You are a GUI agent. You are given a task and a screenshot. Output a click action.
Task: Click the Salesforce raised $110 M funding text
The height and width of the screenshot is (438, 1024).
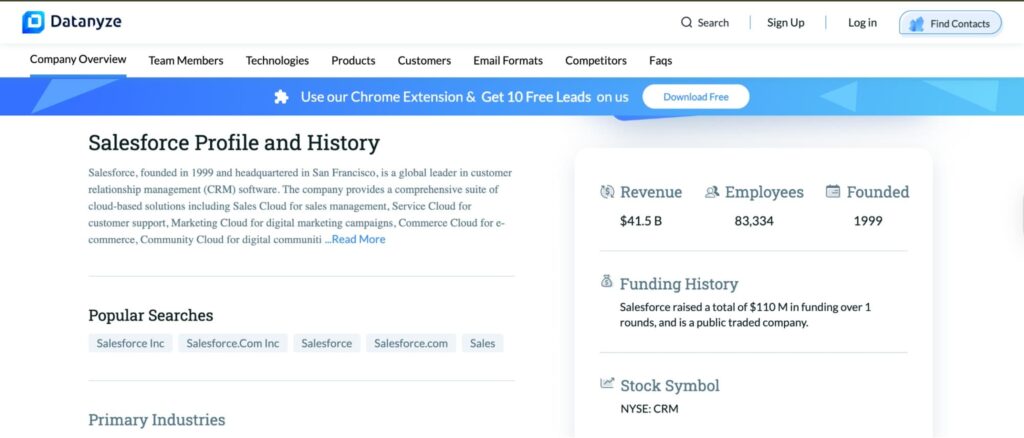[745, 315]
